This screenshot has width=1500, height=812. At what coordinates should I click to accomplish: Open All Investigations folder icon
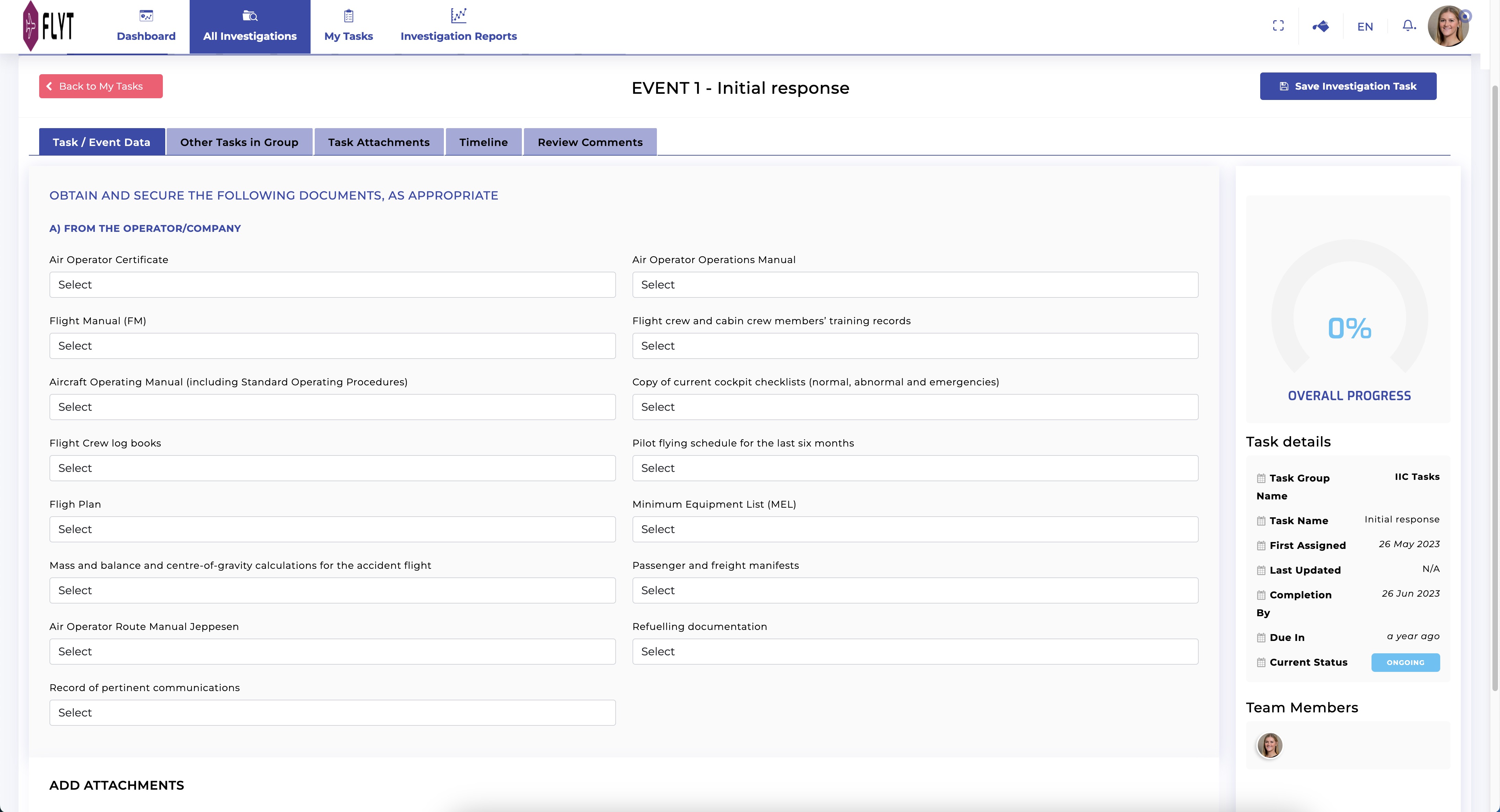coord(250,16)
